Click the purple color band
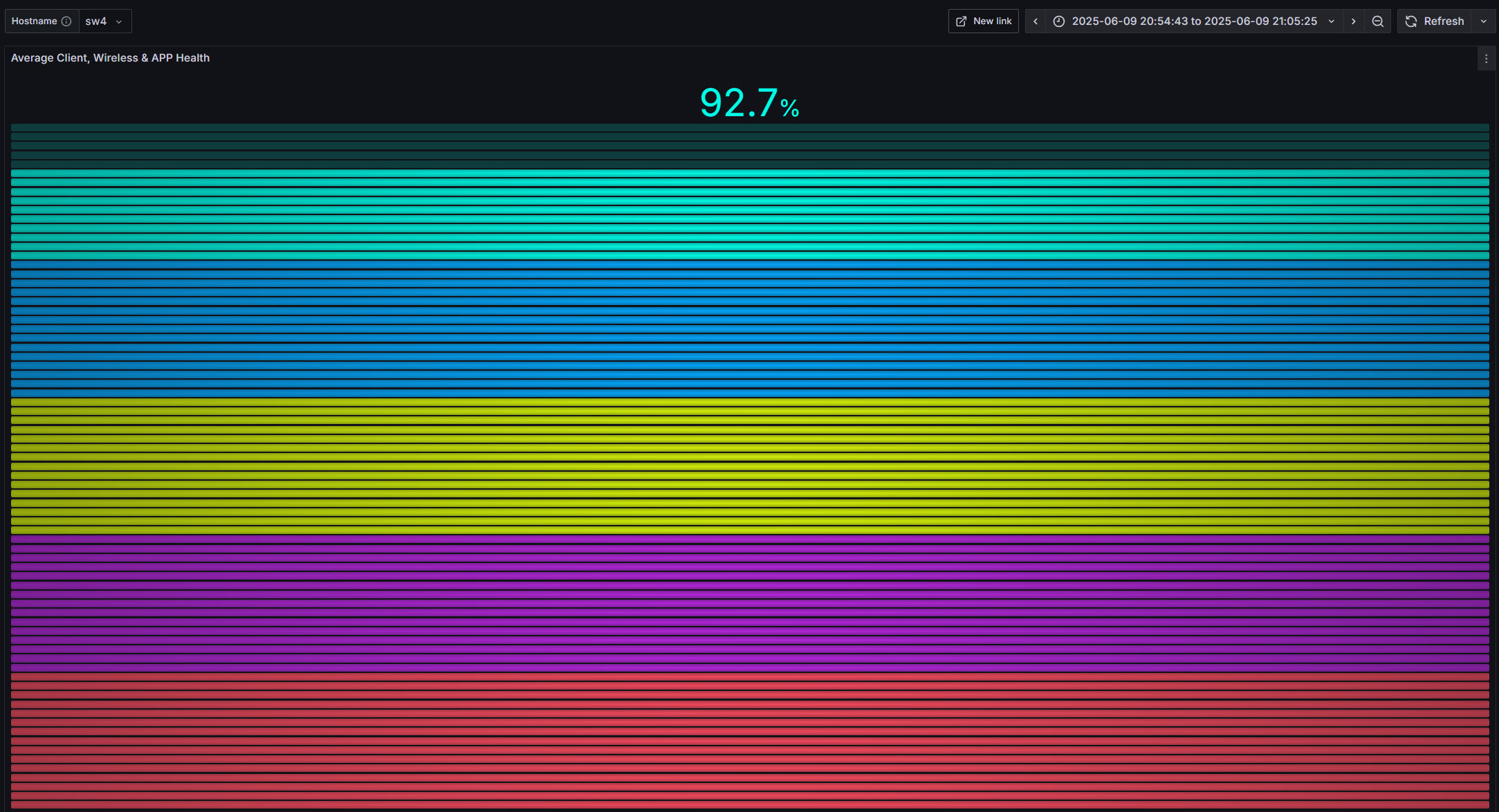 coord(749,603)
